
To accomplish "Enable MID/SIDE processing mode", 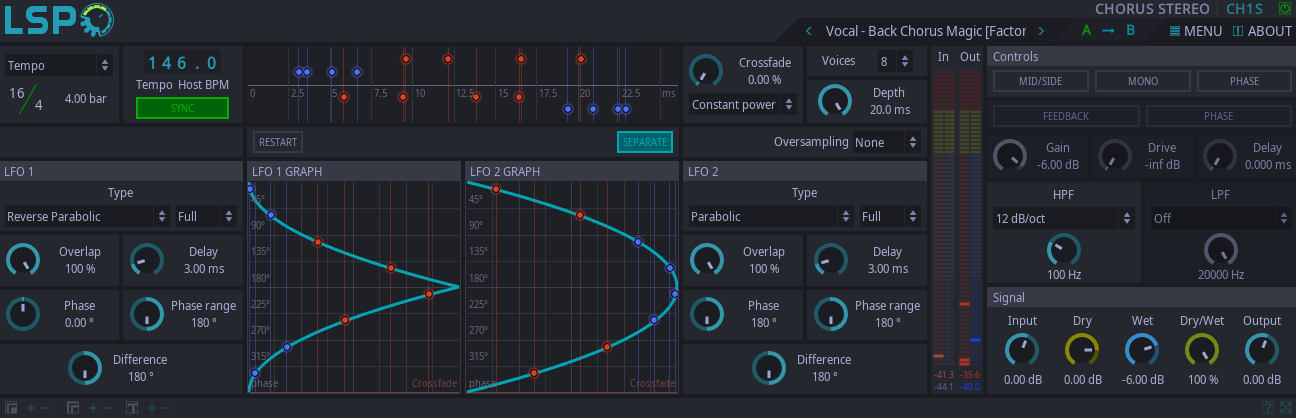I will point(1040,81).
